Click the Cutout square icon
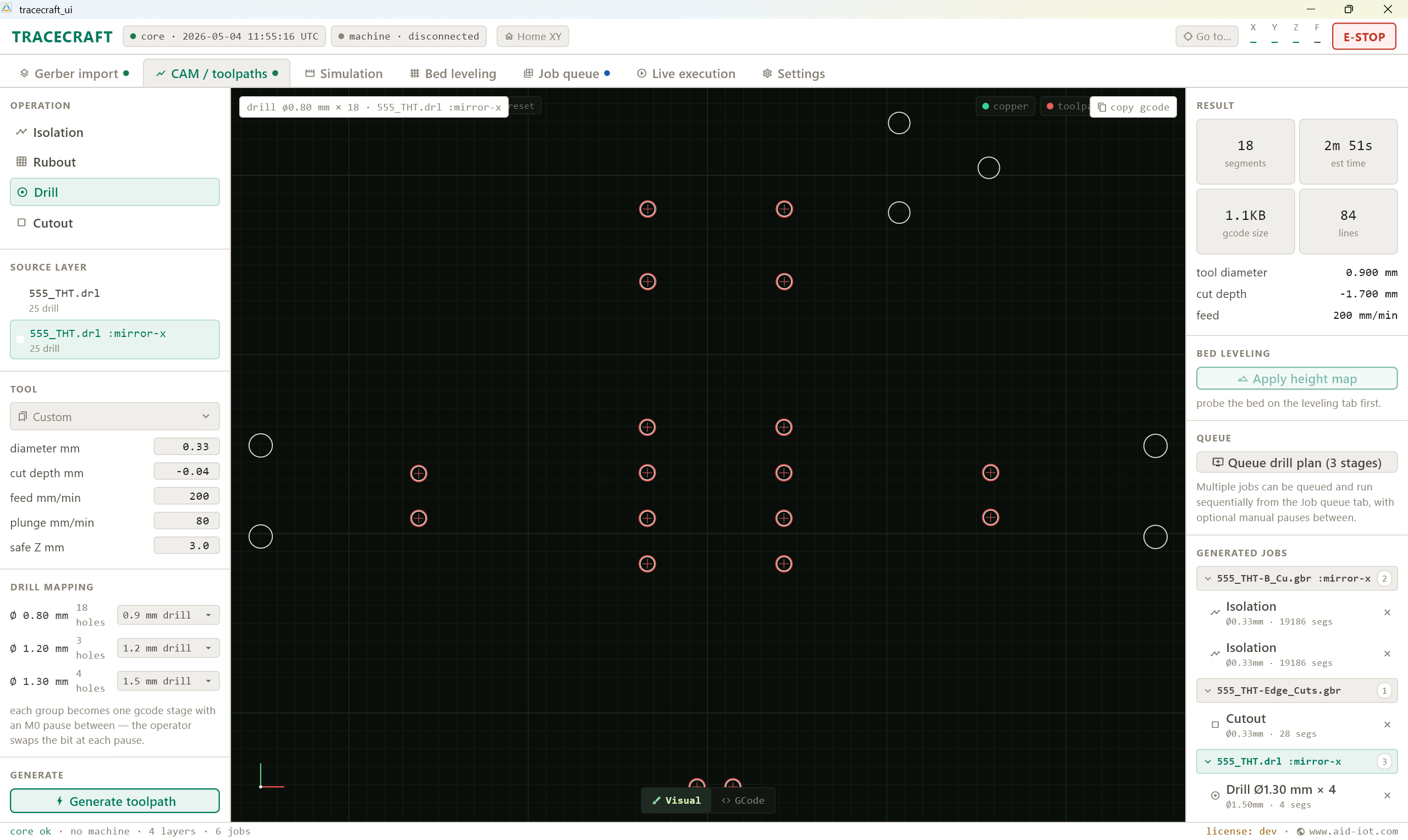1408x840 pixels. point(21,223)
